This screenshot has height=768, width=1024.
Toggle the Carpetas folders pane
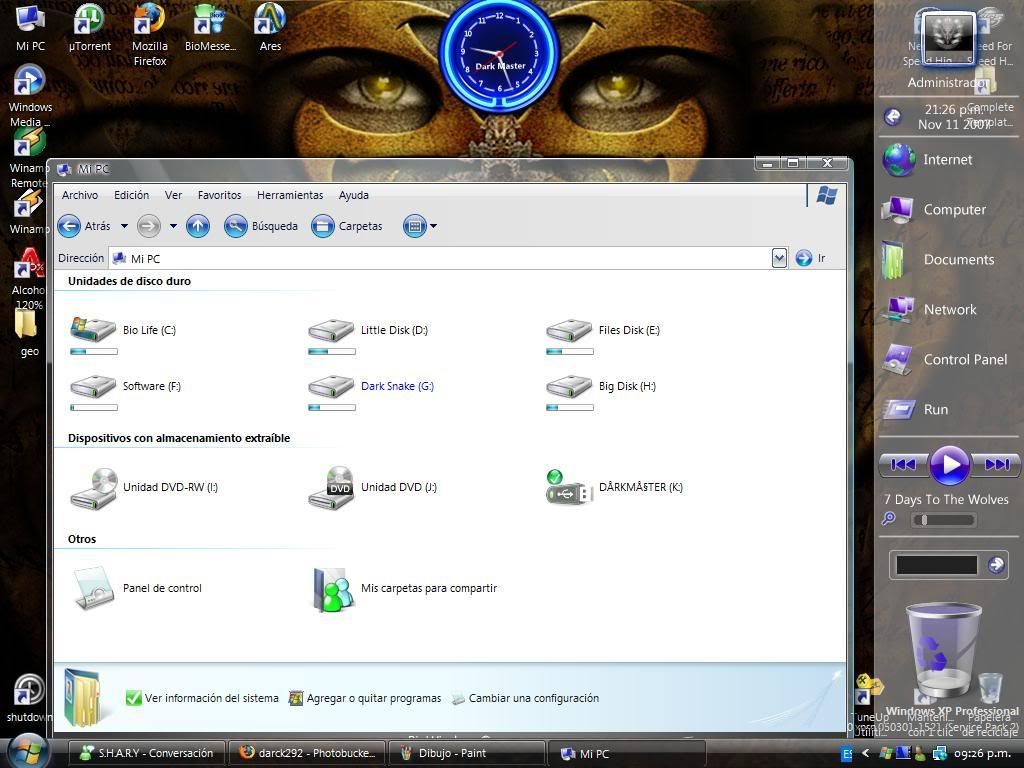coord(347,227)
